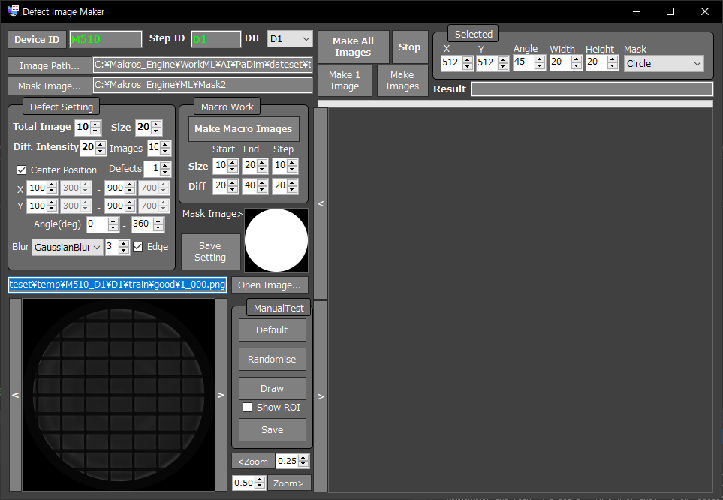
Task: Click Make Macro Images button
Action: tap(243, 129)
